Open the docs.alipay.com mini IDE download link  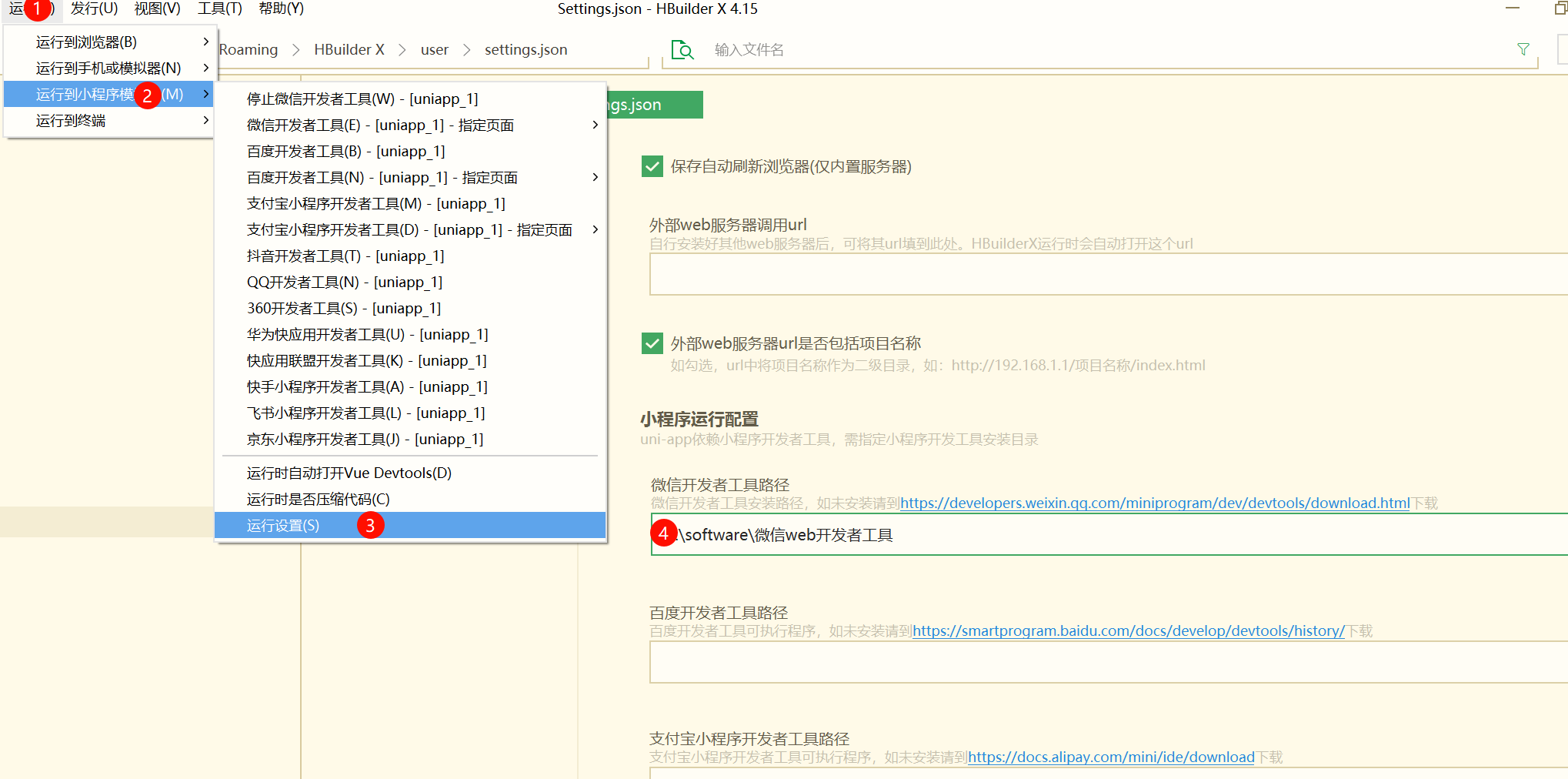(1111, 757)
